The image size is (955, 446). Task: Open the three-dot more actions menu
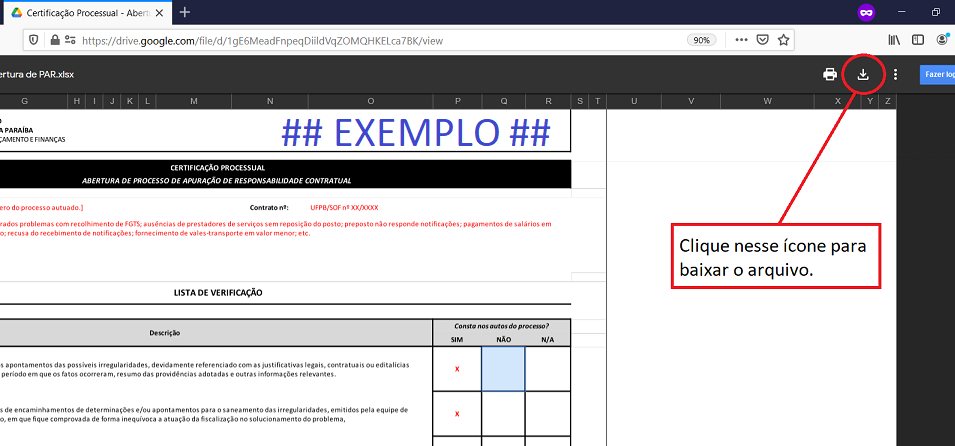click(x=896, y=74)
